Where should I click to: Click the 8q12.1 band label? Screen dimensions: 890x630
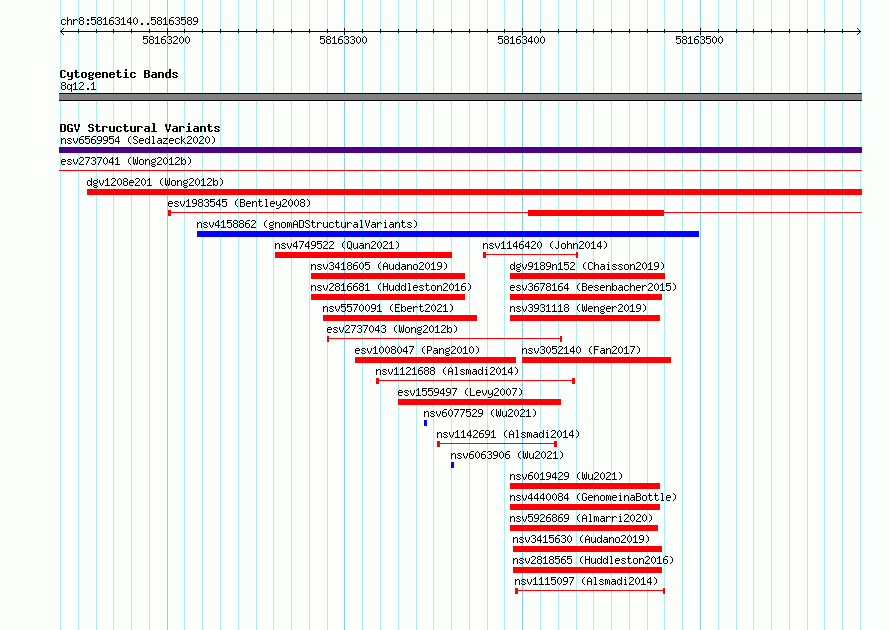tap(78, 86)
